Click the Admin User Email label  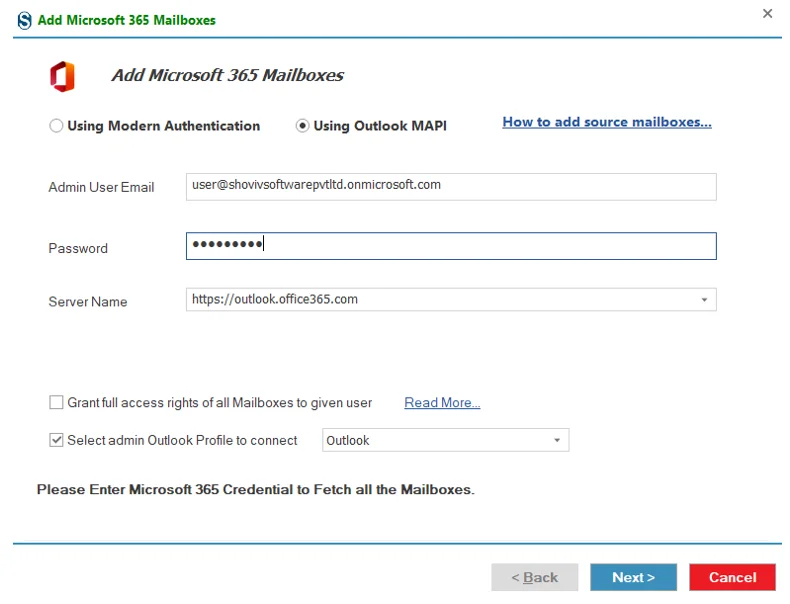pos(101,187)
